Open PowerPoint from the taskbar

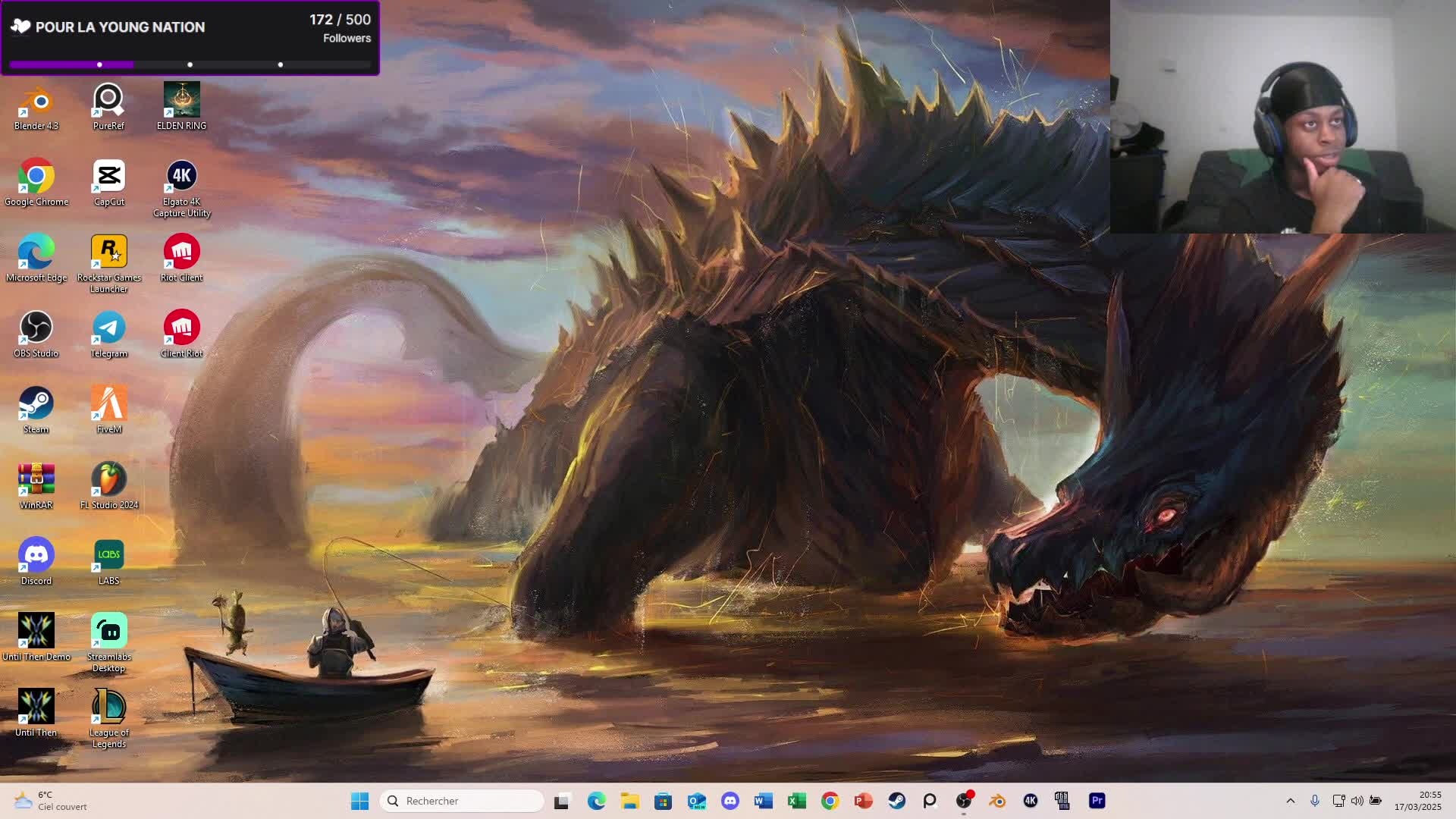pos(863,801)
